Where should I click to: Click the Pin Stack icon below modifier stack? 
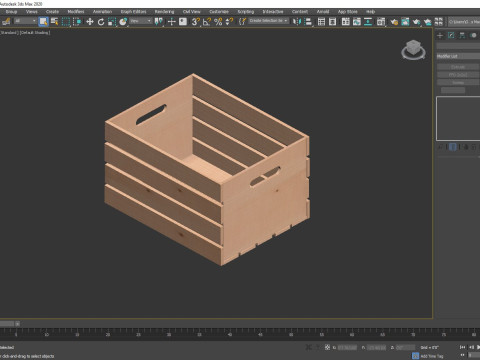tap(440, 147)
